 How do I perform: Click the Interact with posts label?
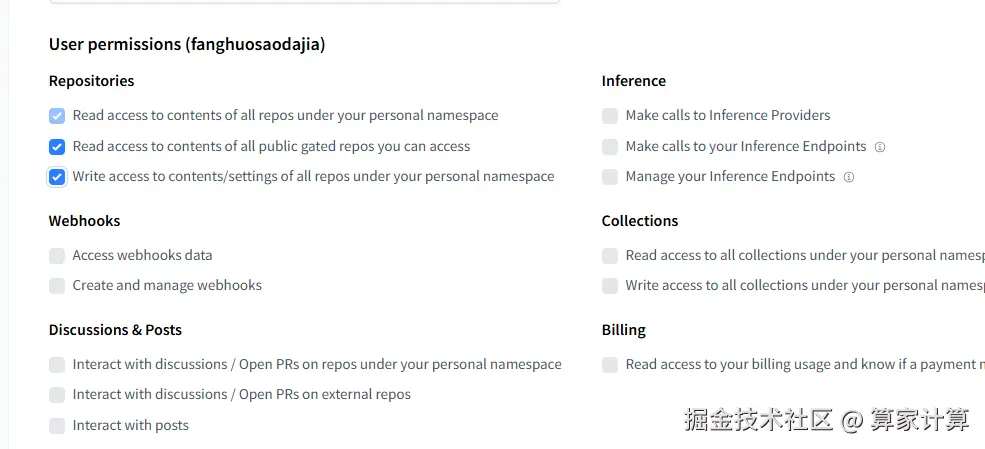pyautogui.click(x=130, y=426)
